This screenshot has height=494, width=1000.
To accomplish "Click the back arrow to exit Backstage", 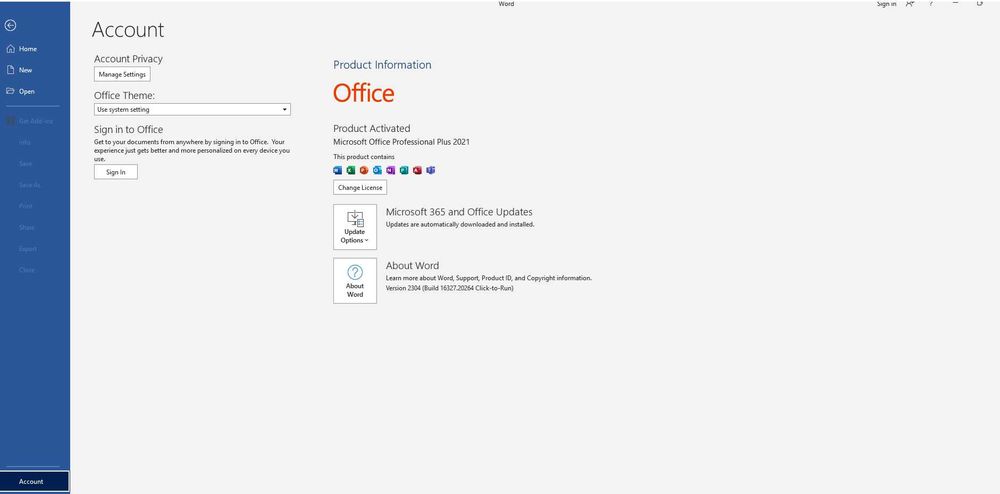I will tap(10, 25).
